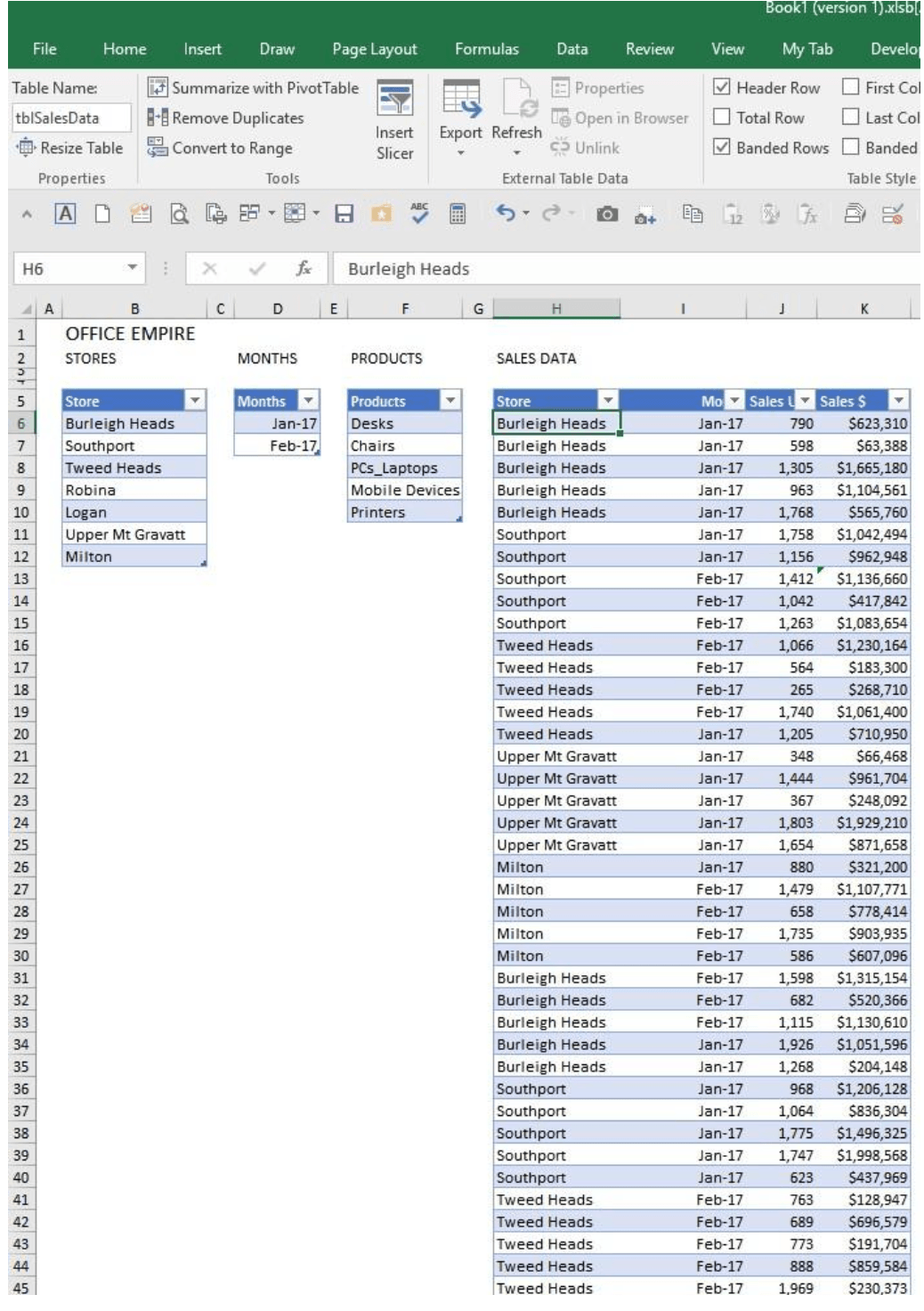Click the Enter checkmark in formula bar

tap(257, 268)
